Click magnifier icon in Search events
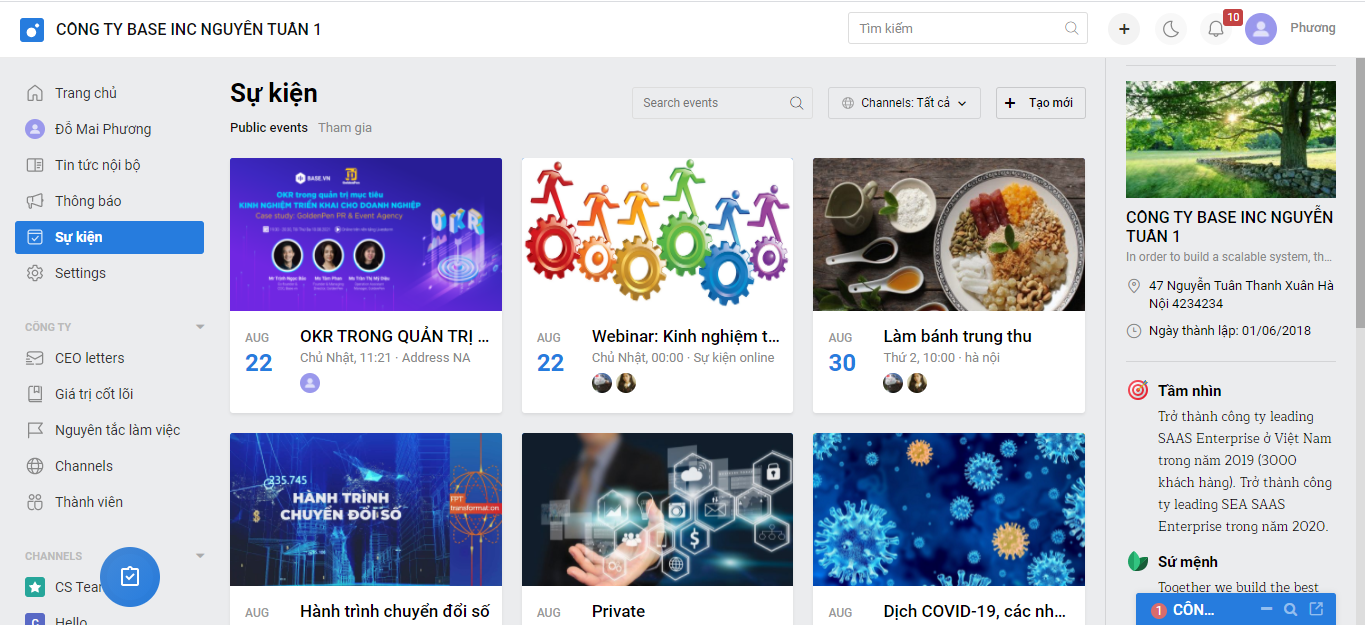Image resolution: width=1365 pixels, height=625 pixels. pos(796,103)
